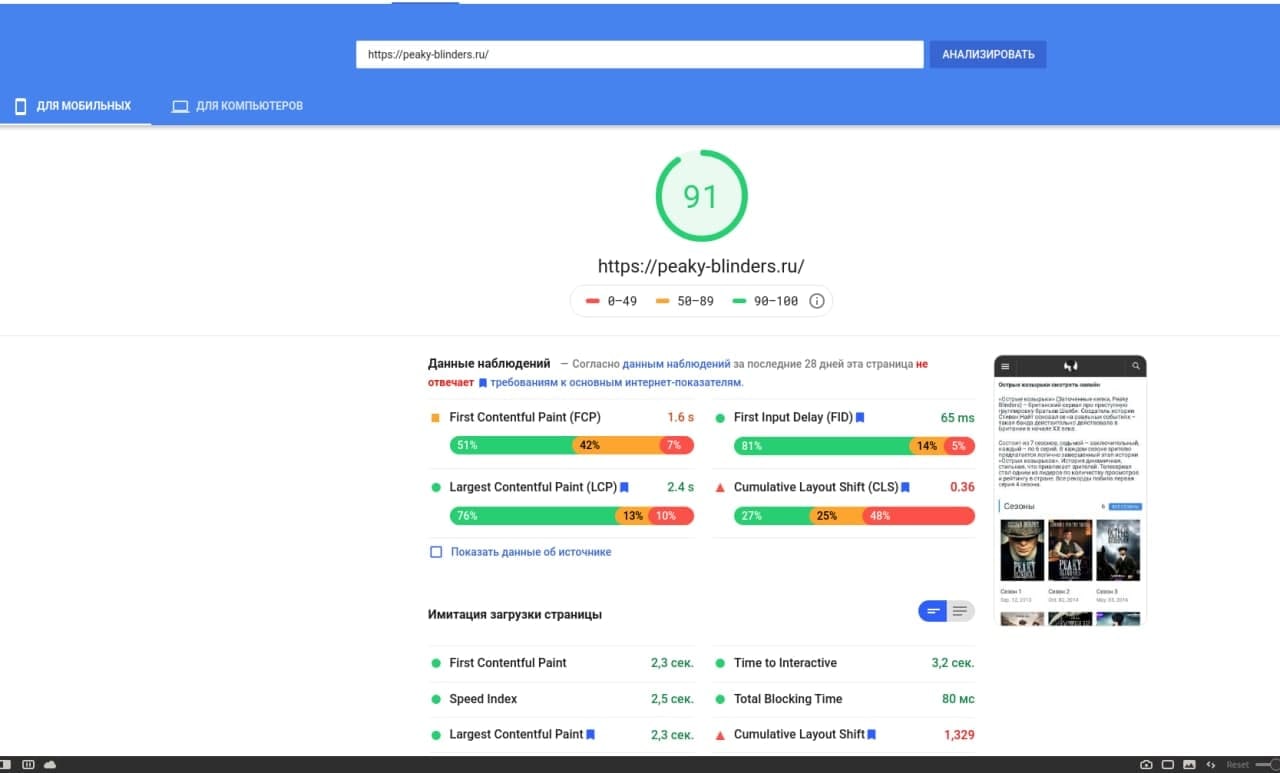
Task: Click the https://peaky-blinders.ru/ heading under the score
Action: pyautogui.click(x=701, y=266)
